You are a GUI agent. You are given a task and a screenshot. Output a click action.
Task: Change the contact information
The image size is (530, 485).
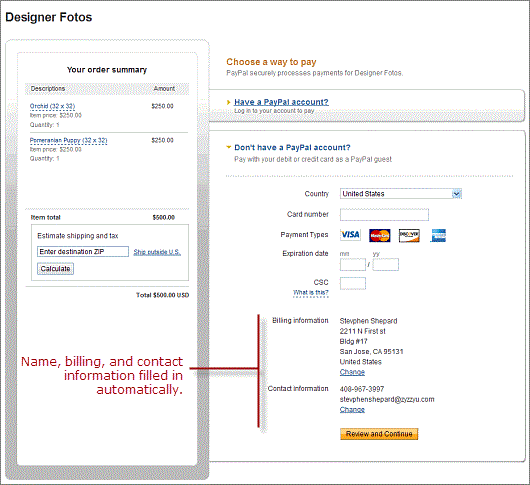pos(352,410)
